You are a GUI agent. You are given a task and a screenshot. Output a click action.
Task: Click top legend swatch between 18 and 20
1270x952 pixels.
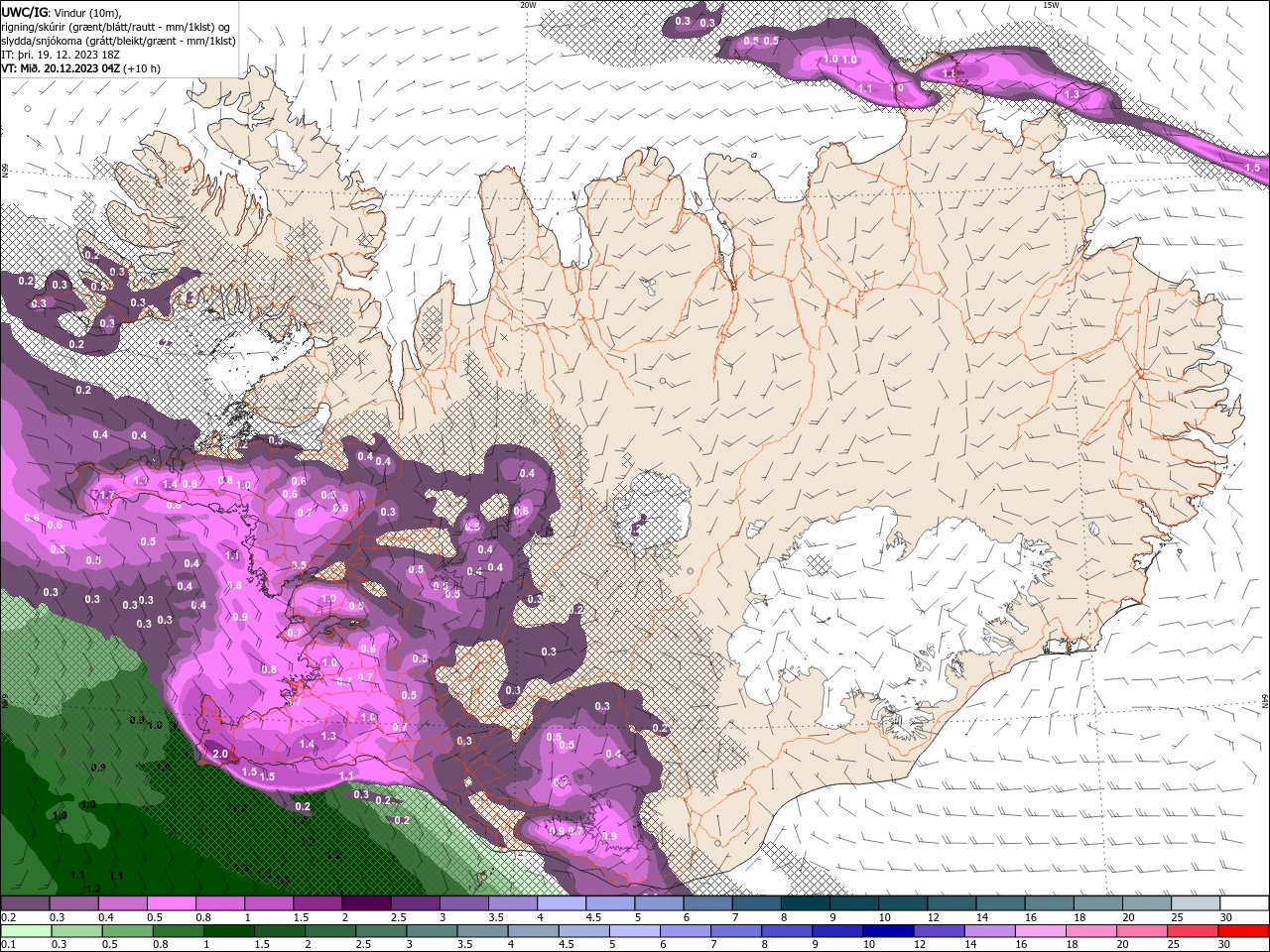tap(1097, 903)
